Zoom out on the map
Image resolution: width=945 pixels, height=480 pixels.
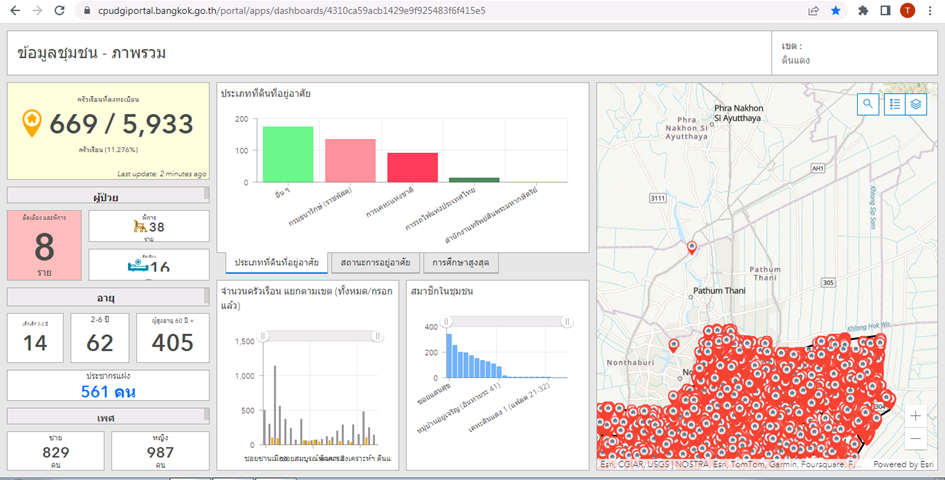[x=917, y=439]
